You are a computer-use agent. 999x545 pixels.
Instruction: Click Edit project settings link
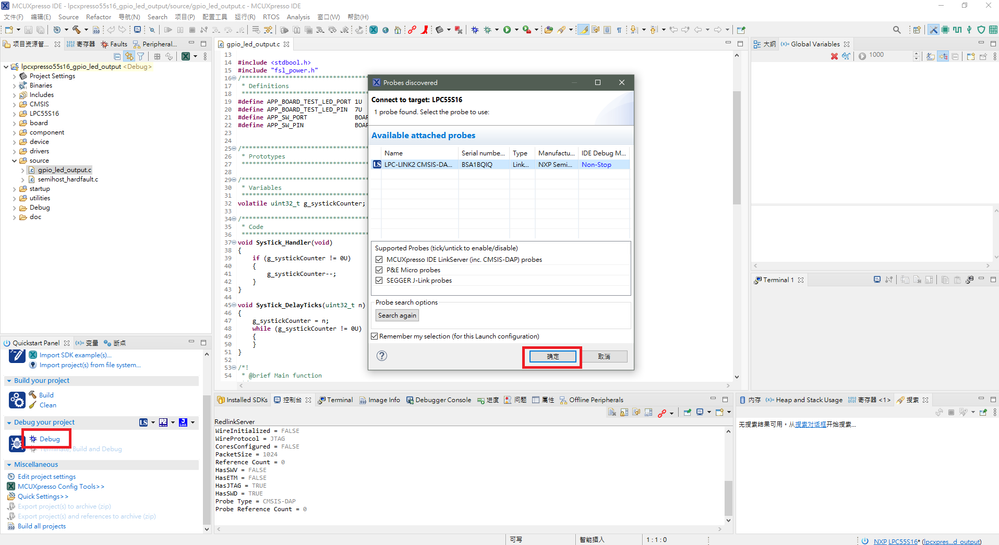coord(47,477)
